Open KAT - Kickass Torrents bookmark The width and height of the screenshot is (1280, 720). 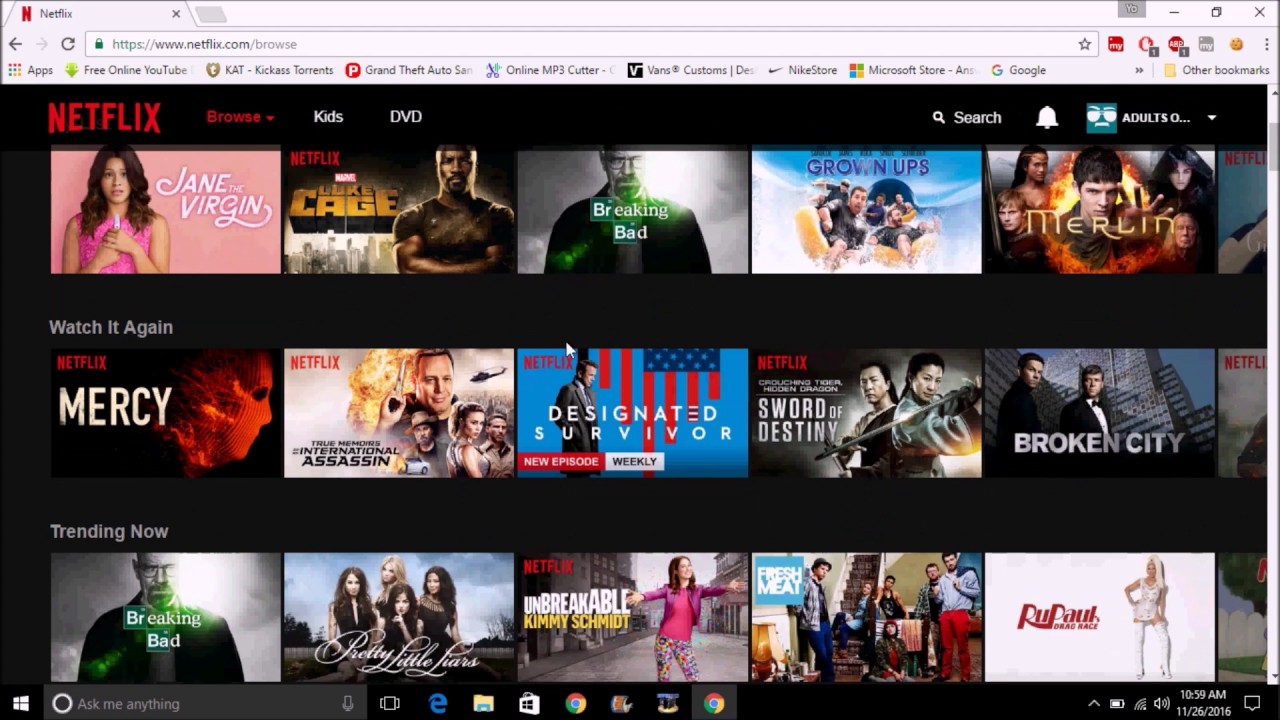(x=269, y=70)
